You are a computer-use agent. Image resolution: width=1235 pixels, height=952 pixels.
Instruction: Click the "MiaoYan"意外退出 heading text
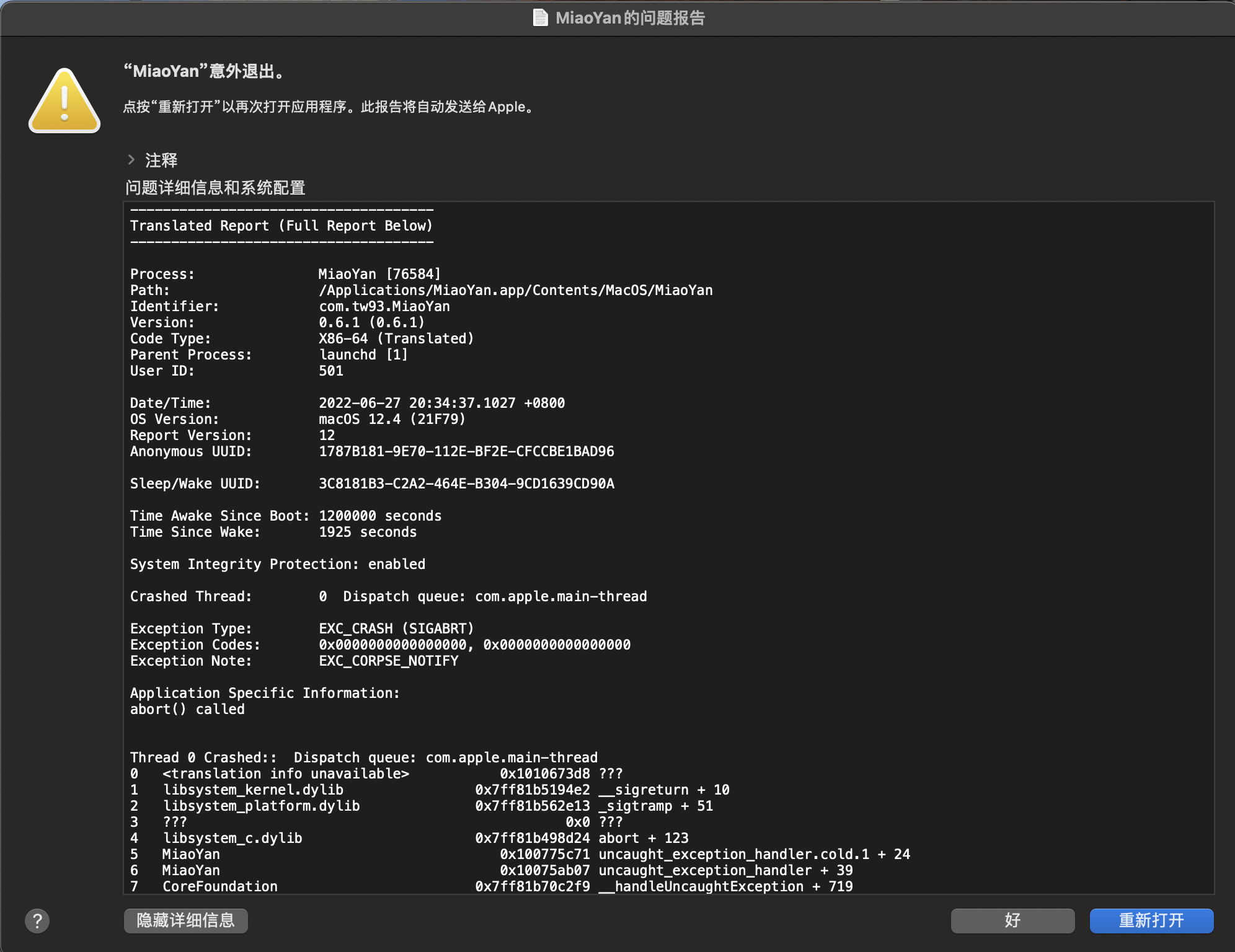(205, 71)
